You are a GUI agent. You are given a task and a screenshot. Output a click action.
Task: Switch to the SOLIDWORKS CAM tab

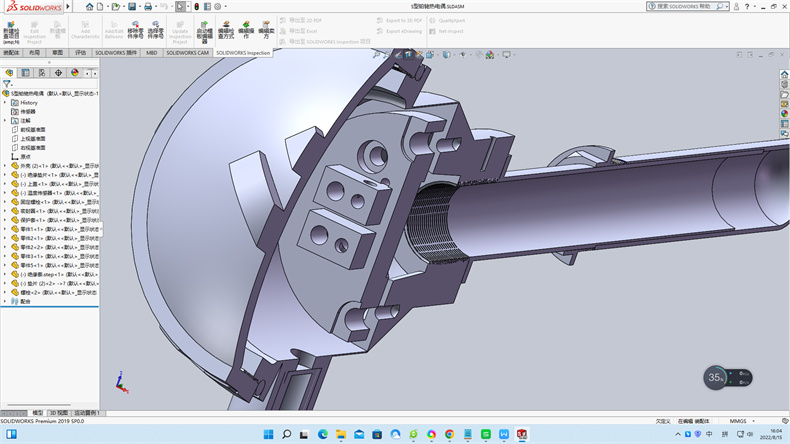click(x=188, y=52)
